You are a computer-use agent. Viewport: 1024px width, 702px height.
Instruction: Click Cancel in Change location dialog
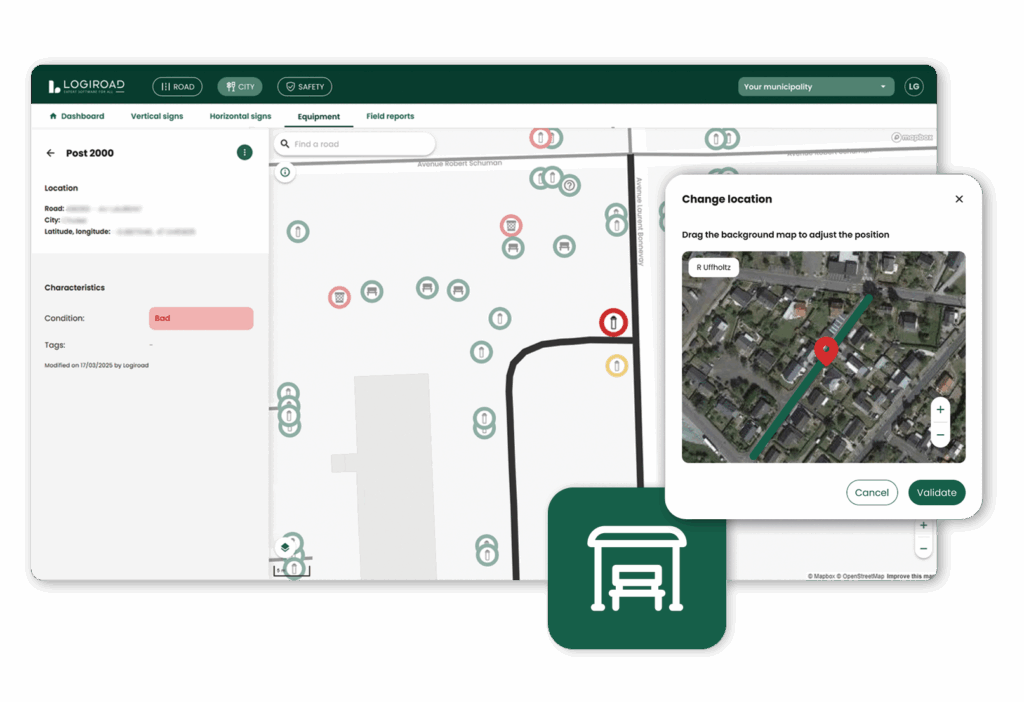[872, 492]
